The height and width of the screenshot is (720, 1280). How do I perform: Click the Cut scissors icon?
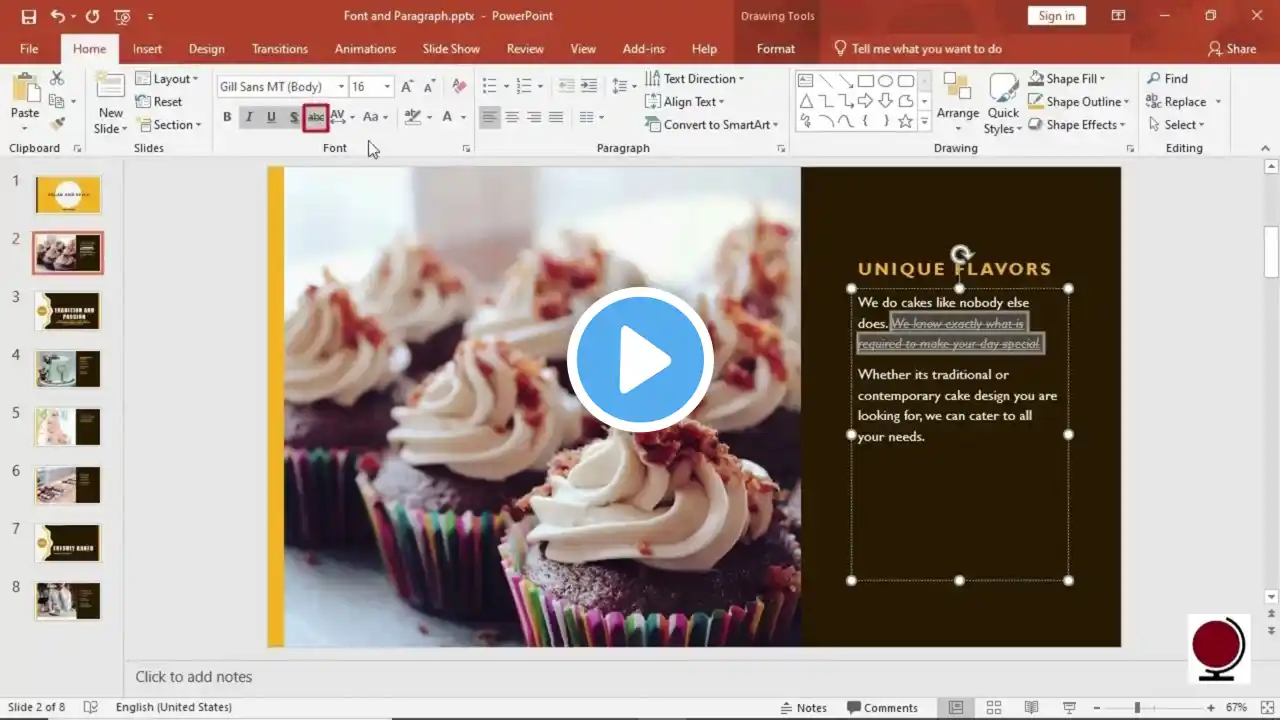pyautogui.click(x=57, y=78)
